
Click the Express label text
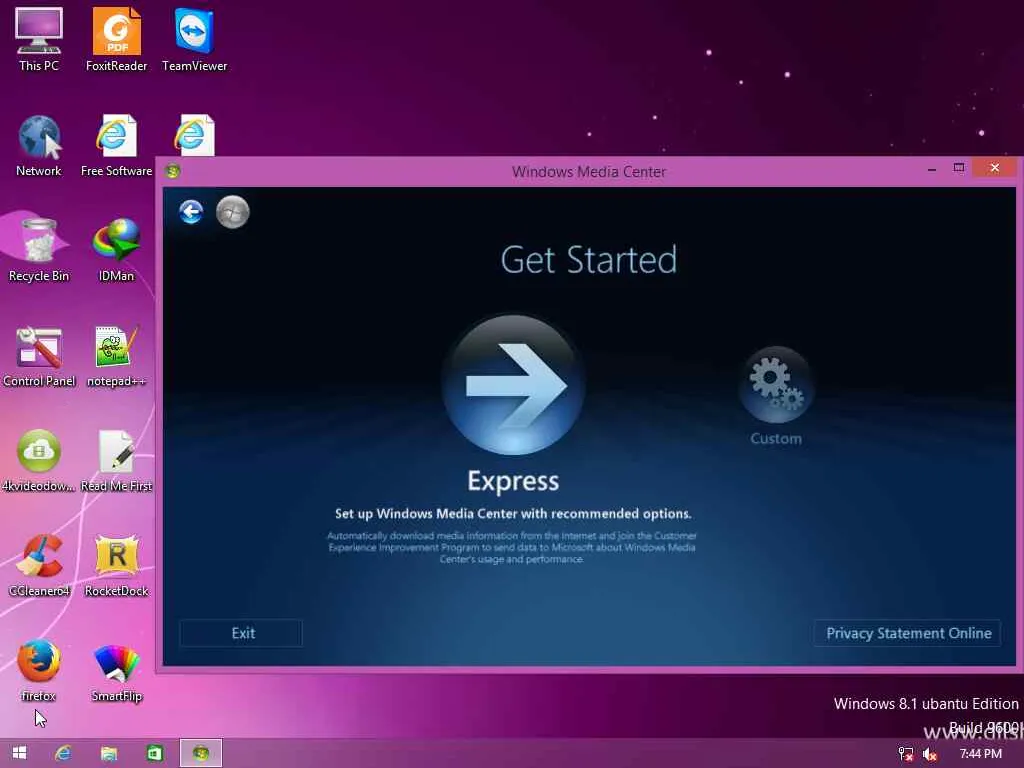(x=513, y=481)
